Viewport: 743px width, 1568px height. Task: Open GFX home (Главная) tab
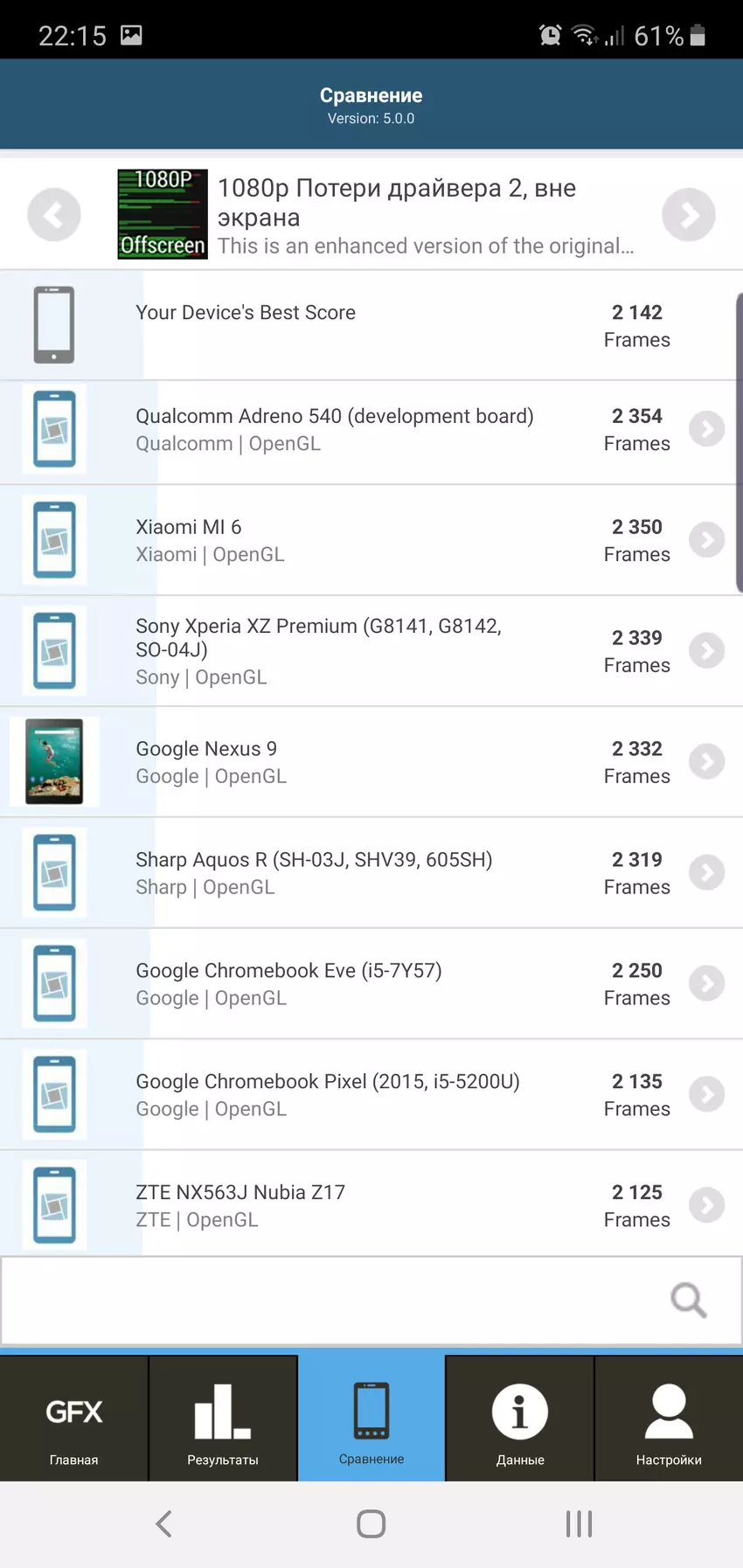74,1419
